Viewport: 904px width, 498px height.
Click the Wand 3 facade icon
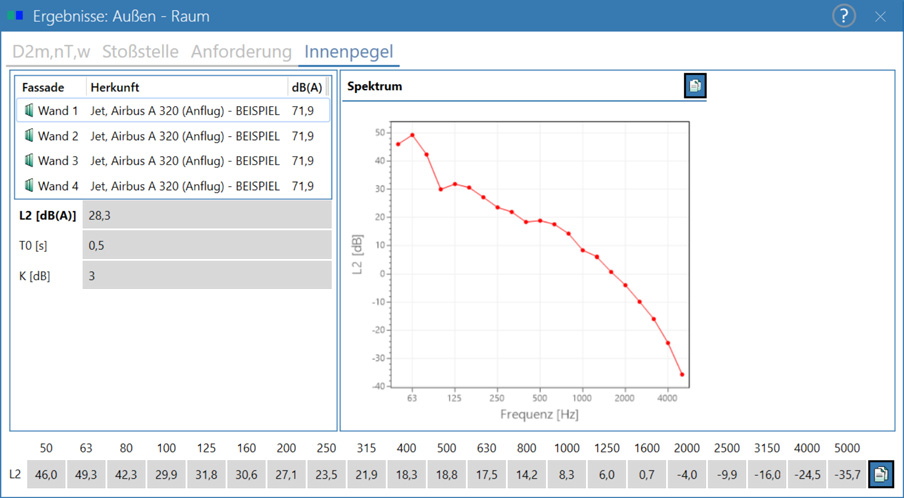(x=29, y=160)
